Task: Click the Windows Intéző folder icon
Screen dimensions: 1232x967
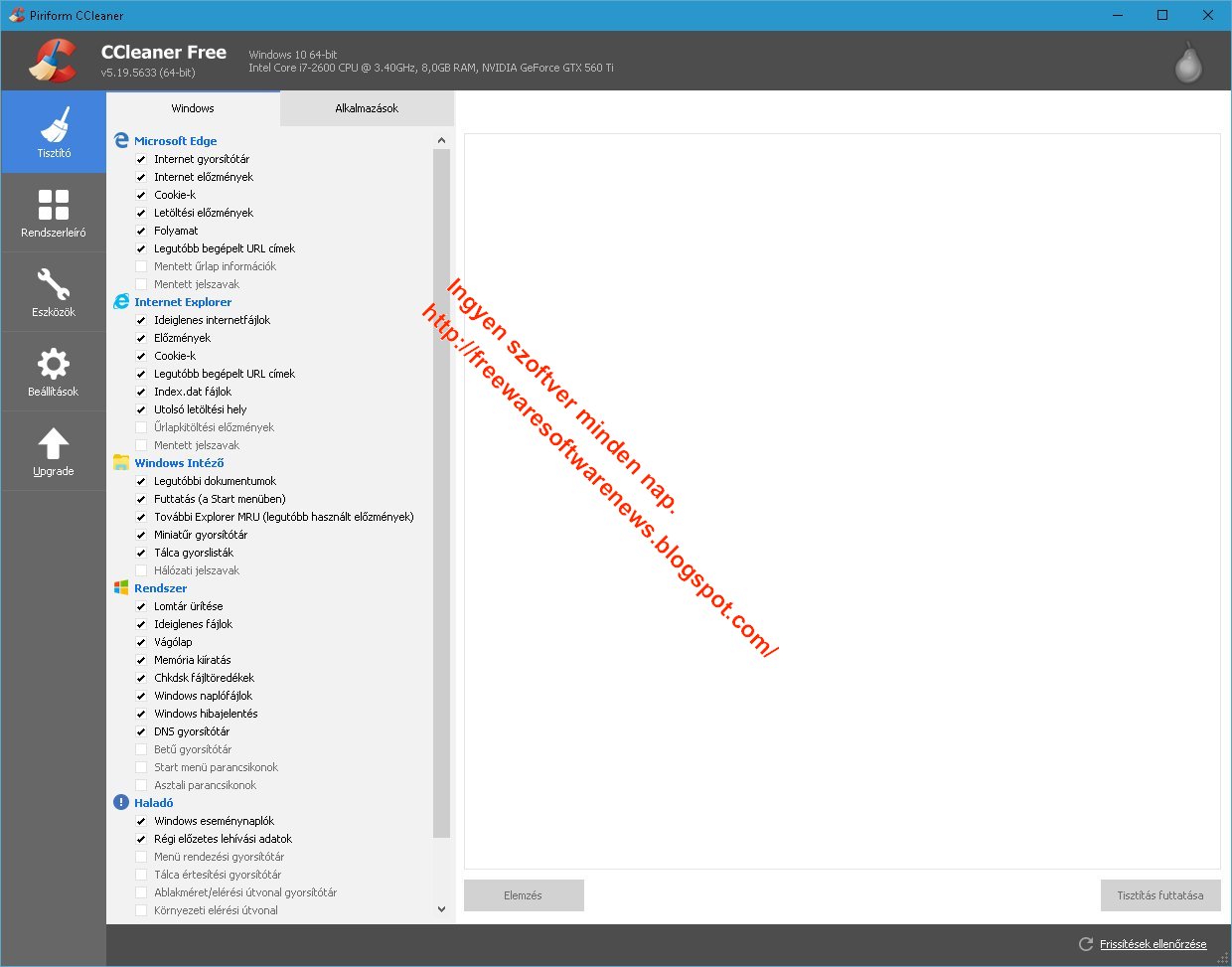Action: pyautogui.click(x=121, y=462)
